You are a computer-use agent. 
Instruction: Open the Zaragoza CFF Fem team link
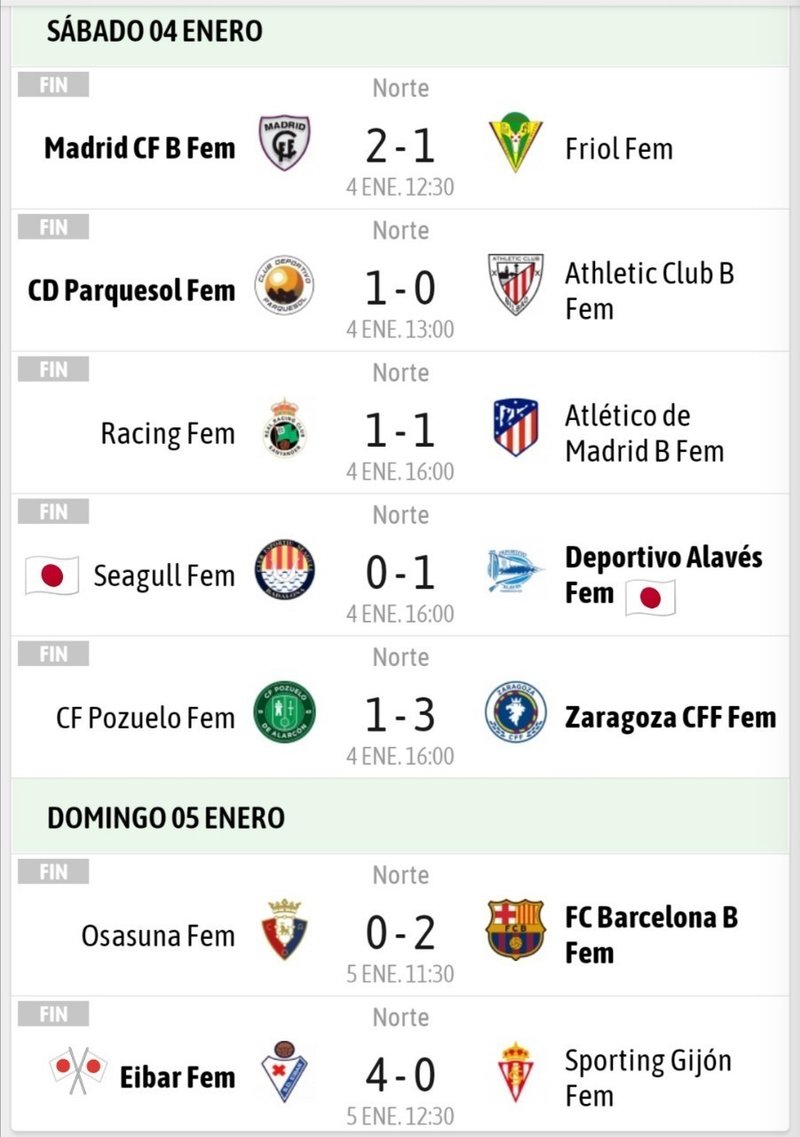[x=671, y=717]
